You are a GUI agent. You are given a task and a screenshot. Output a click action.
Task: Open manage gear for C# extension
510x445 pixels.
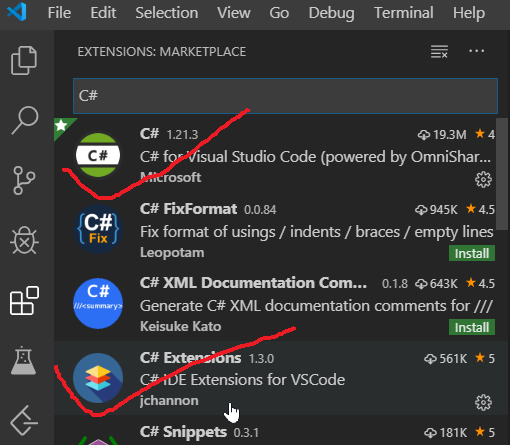click(x=483, y=180)
